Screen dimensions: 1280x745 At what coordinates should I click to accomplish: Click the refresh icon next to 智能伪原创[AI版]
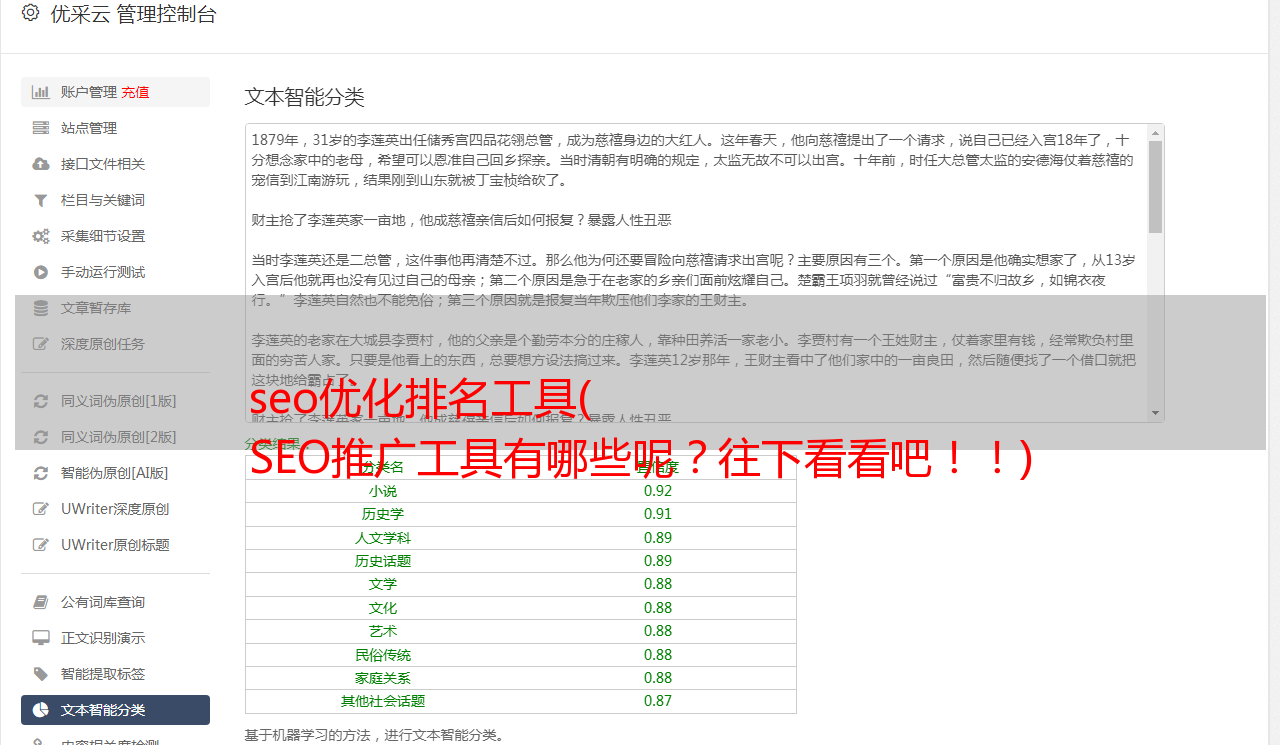tap(40, 473)
